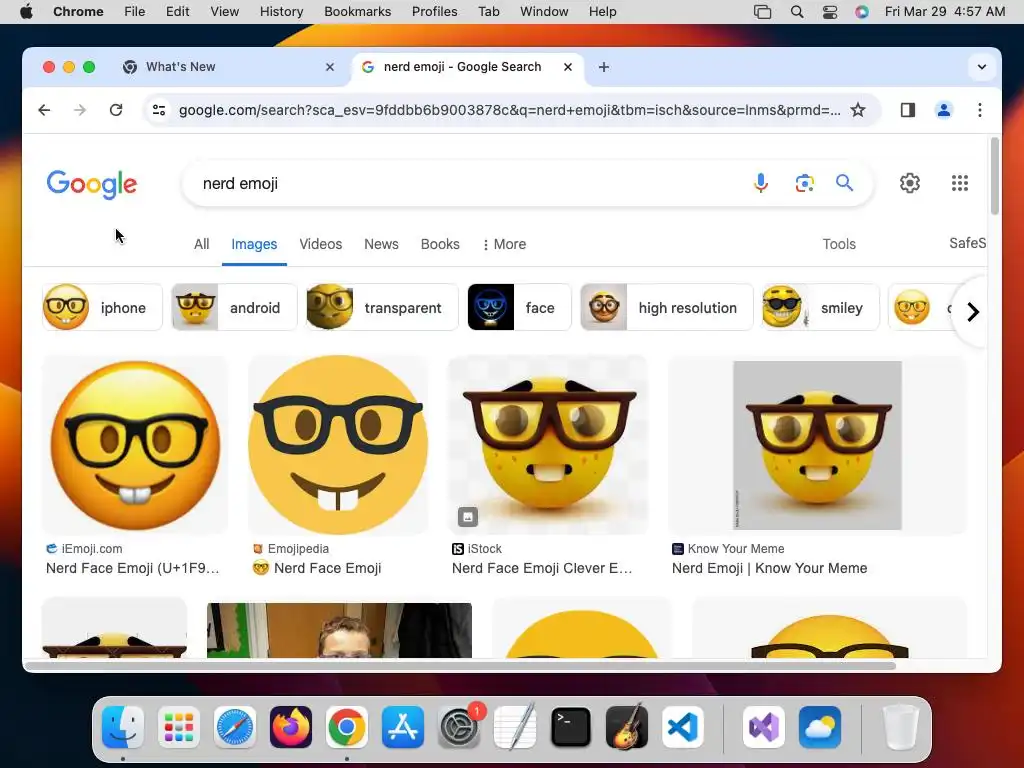Open the Know Your Meme image
This screenshot has height=768, width=1024.
tap(817, 445)
